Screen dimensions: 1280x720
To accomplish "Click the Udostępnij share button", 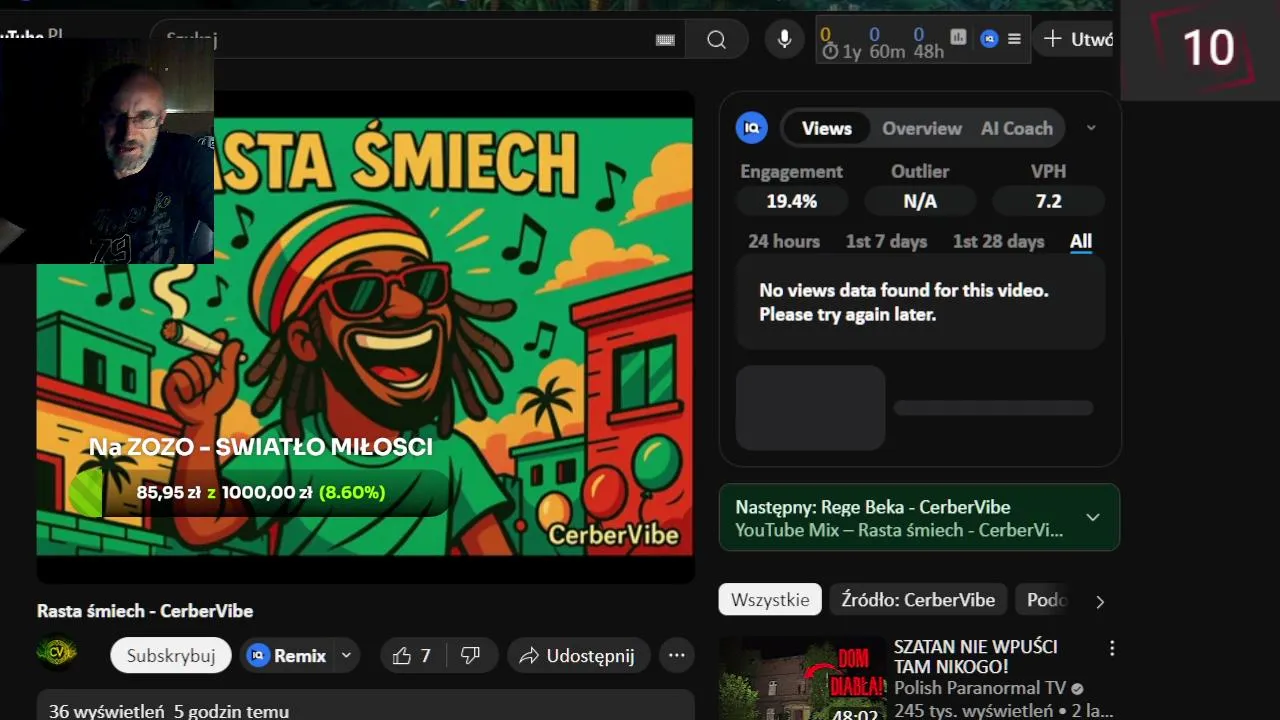I will pyautogui.click(x=578, y=656).
